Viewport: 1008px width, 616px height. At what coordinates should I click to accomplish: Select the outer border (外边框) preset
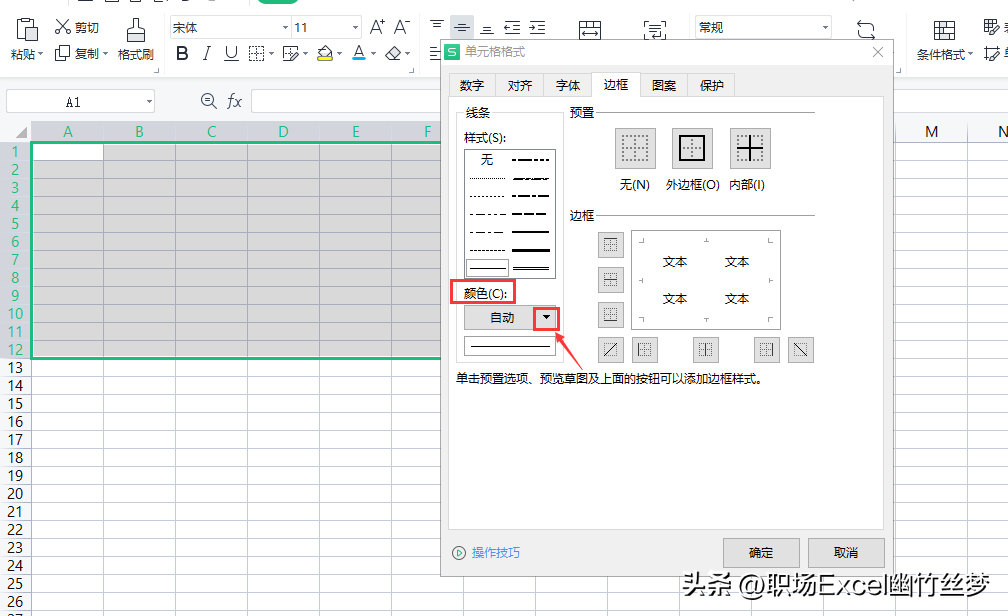(692, 149)
